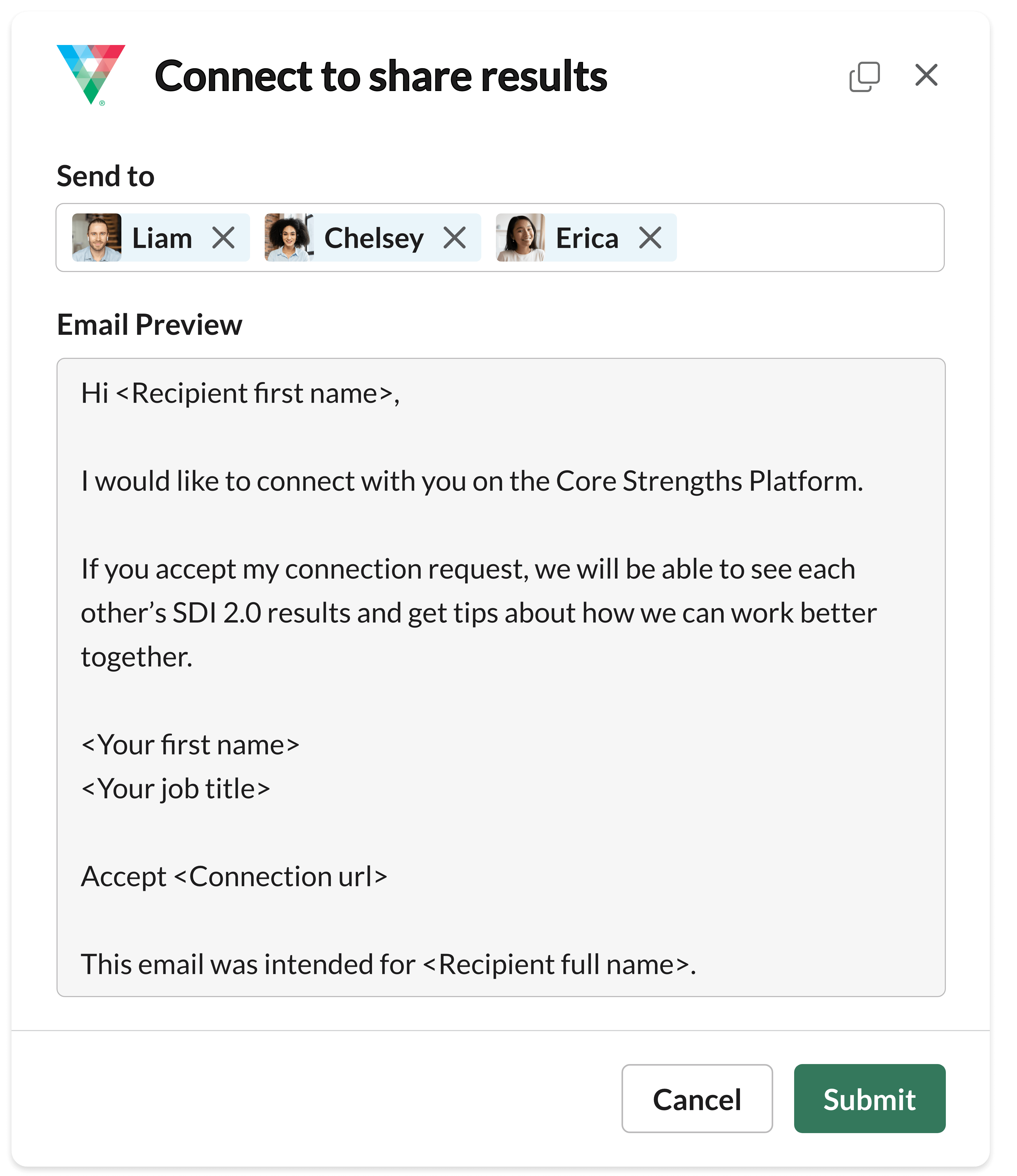This screenshot has width=1017, height=1176.
Task: Remove Erica from recipients
Action: [x=650, y=238]
